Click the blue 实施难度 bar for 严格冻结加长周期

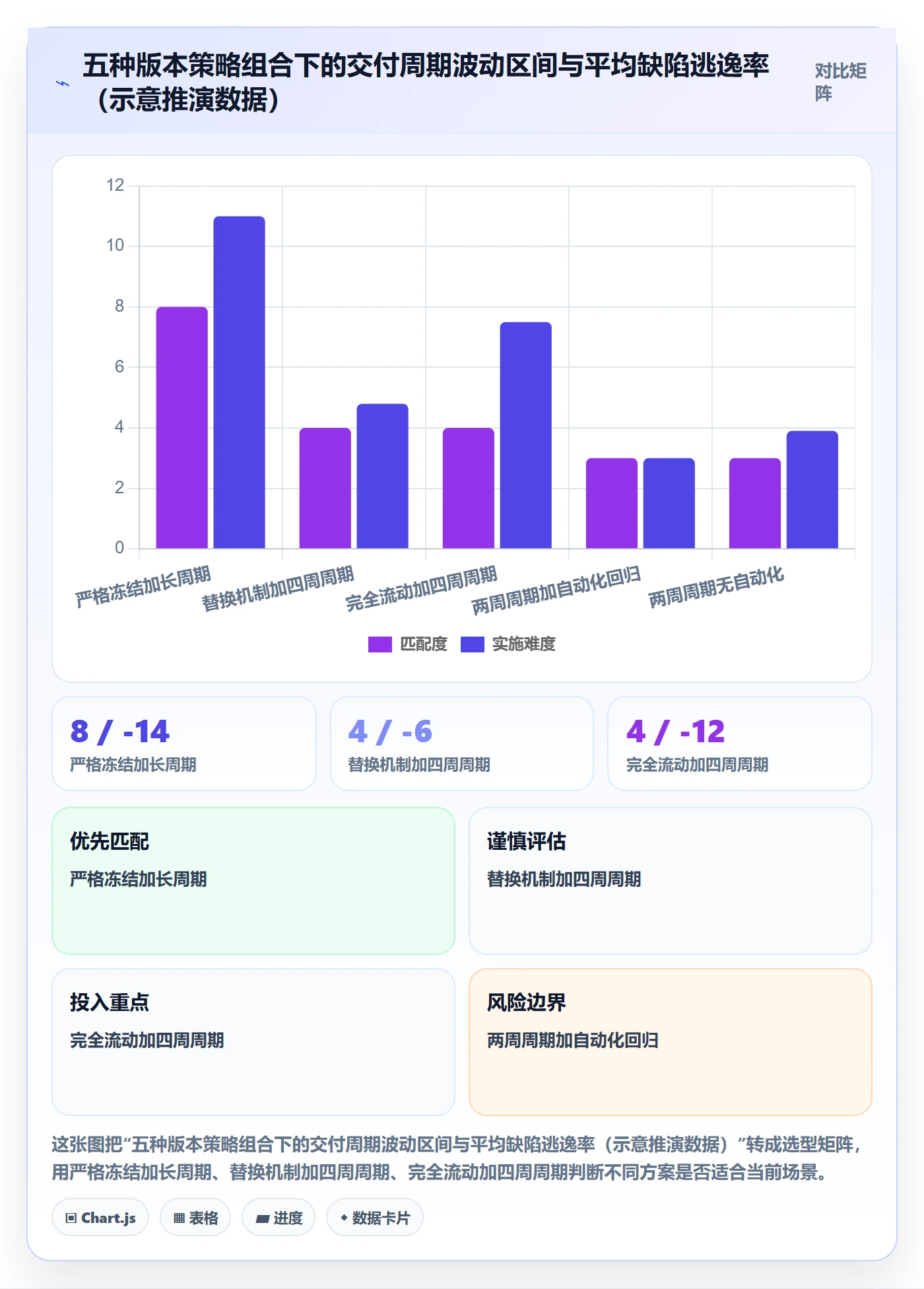(239, 382)
